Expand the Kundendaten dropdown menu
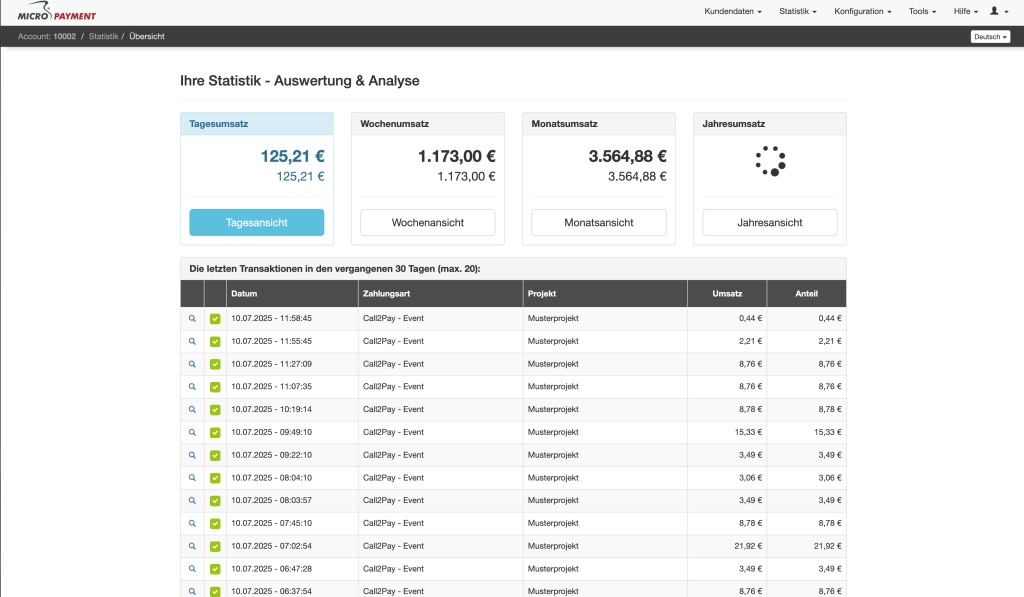 (733, 12)
